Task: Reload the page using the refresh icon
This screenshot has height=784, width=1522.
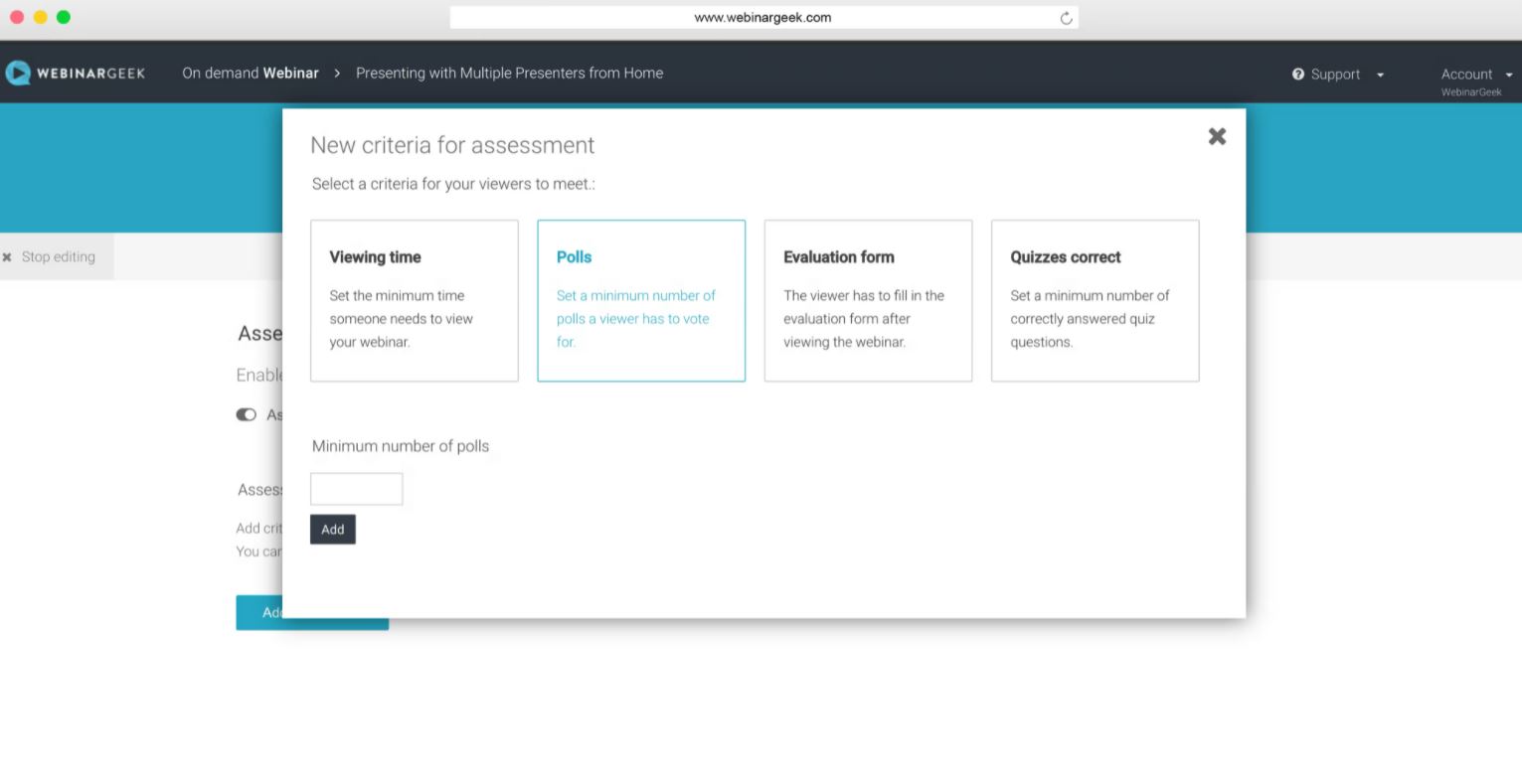Action: coord(1065,17)
